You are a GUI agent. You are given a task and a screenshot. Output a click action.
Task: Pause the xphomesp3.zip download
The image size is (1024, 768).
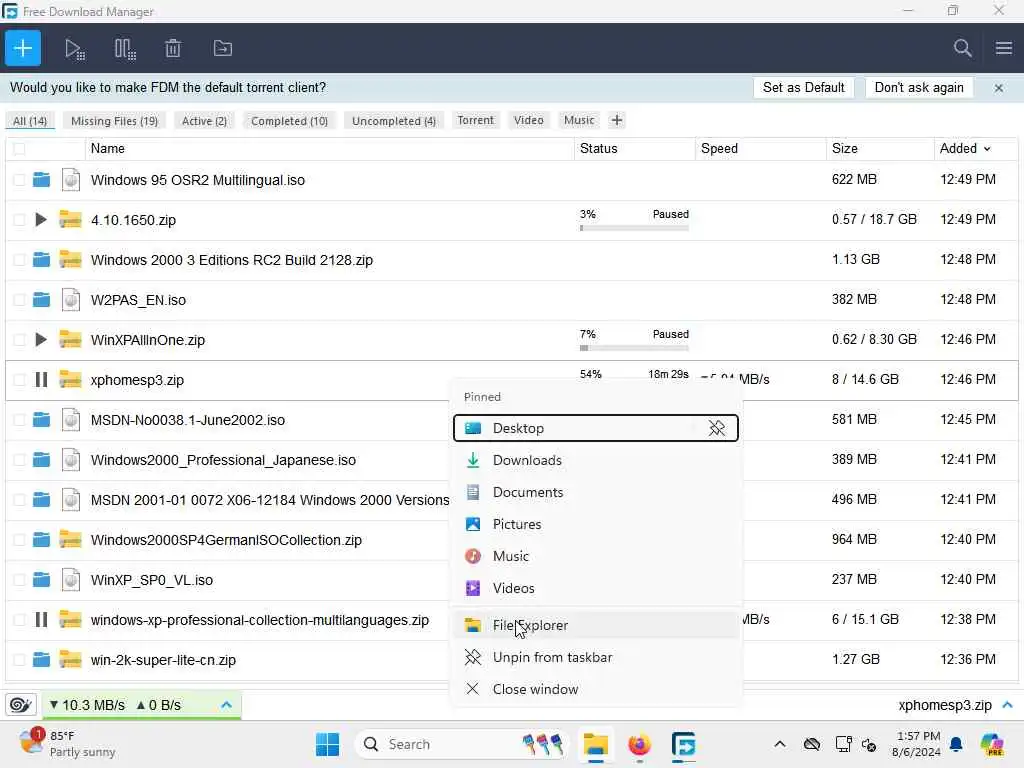(41, 379)
